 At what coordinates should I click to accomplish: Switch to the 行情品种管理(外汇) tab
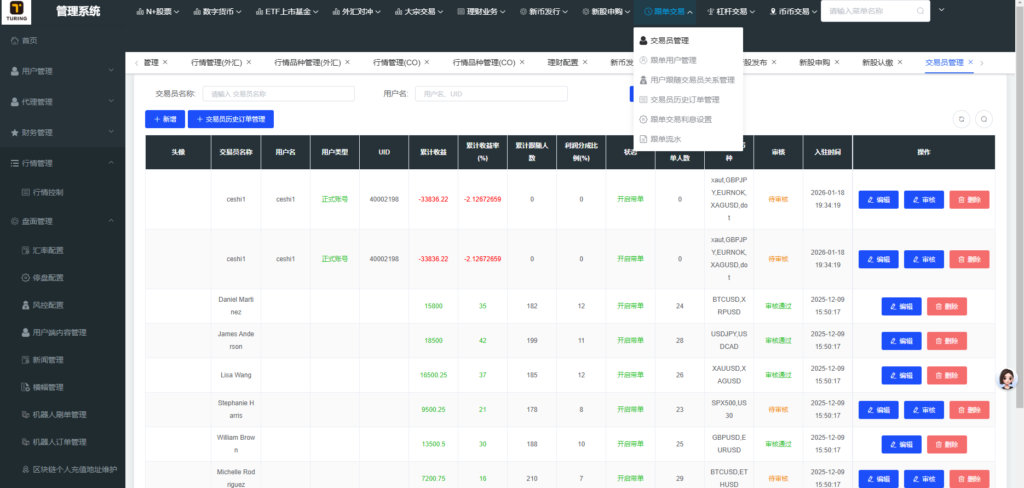pyautogui.click(x=308, y=63)
